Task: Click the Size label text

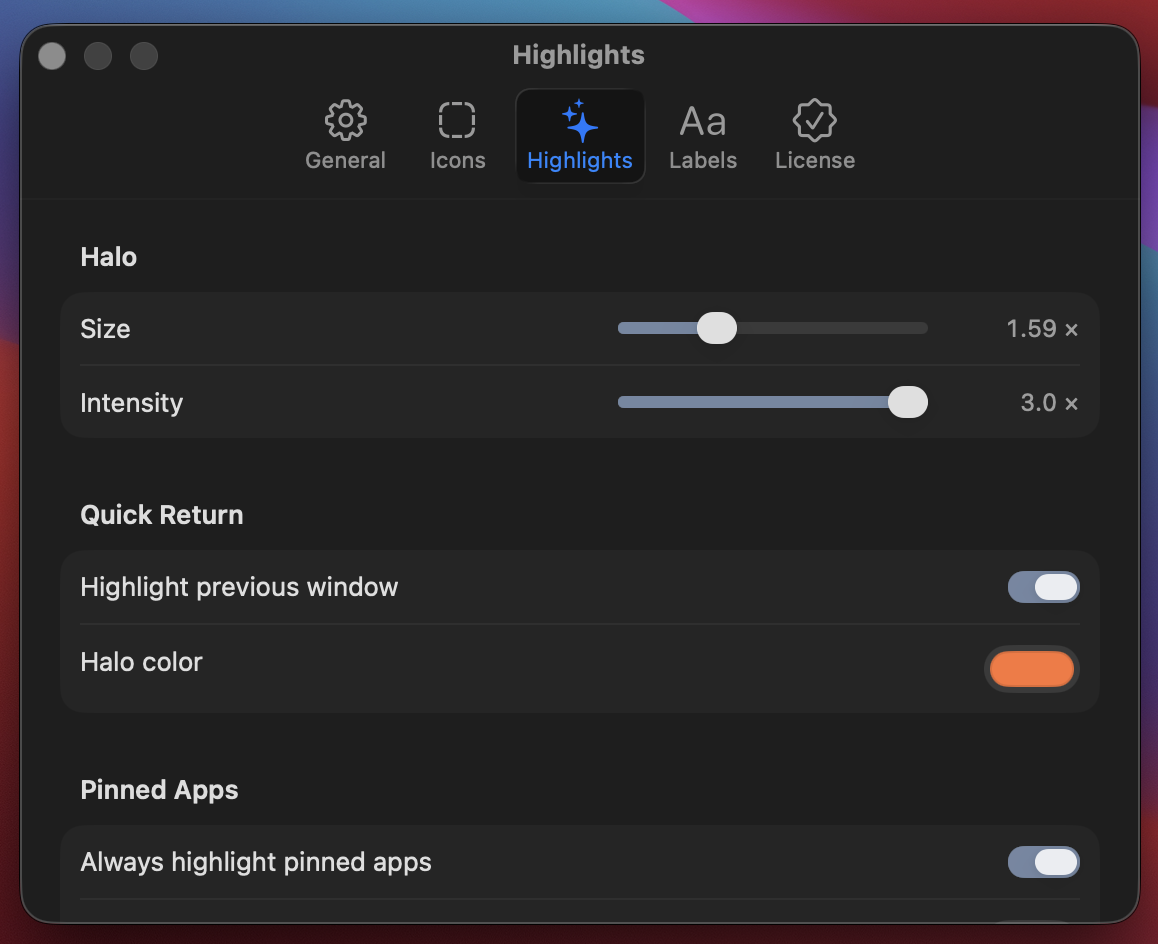Action: 105,329
